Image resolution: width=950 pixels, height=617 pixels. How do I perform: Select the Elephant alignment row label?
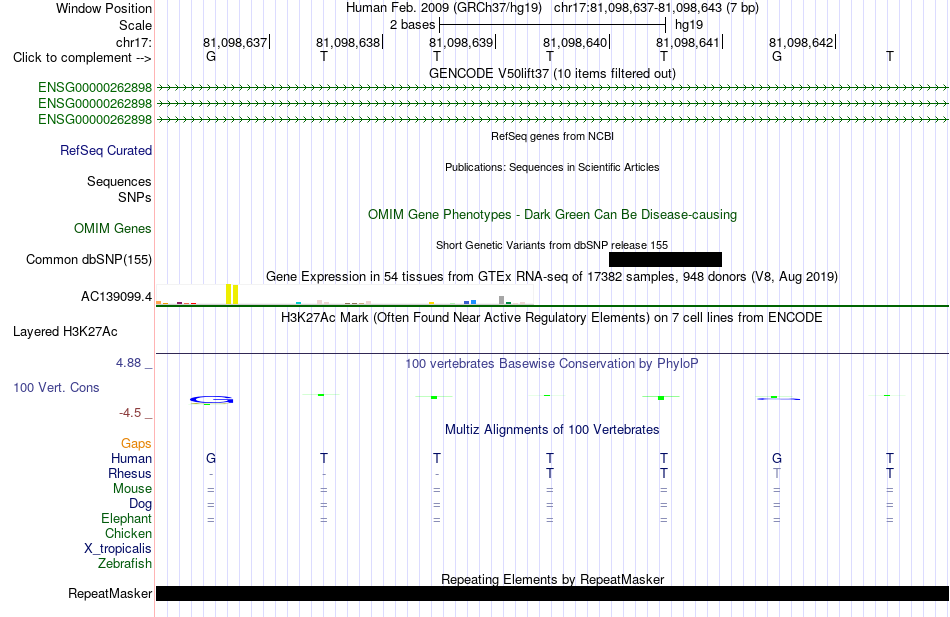coord(126,518)
